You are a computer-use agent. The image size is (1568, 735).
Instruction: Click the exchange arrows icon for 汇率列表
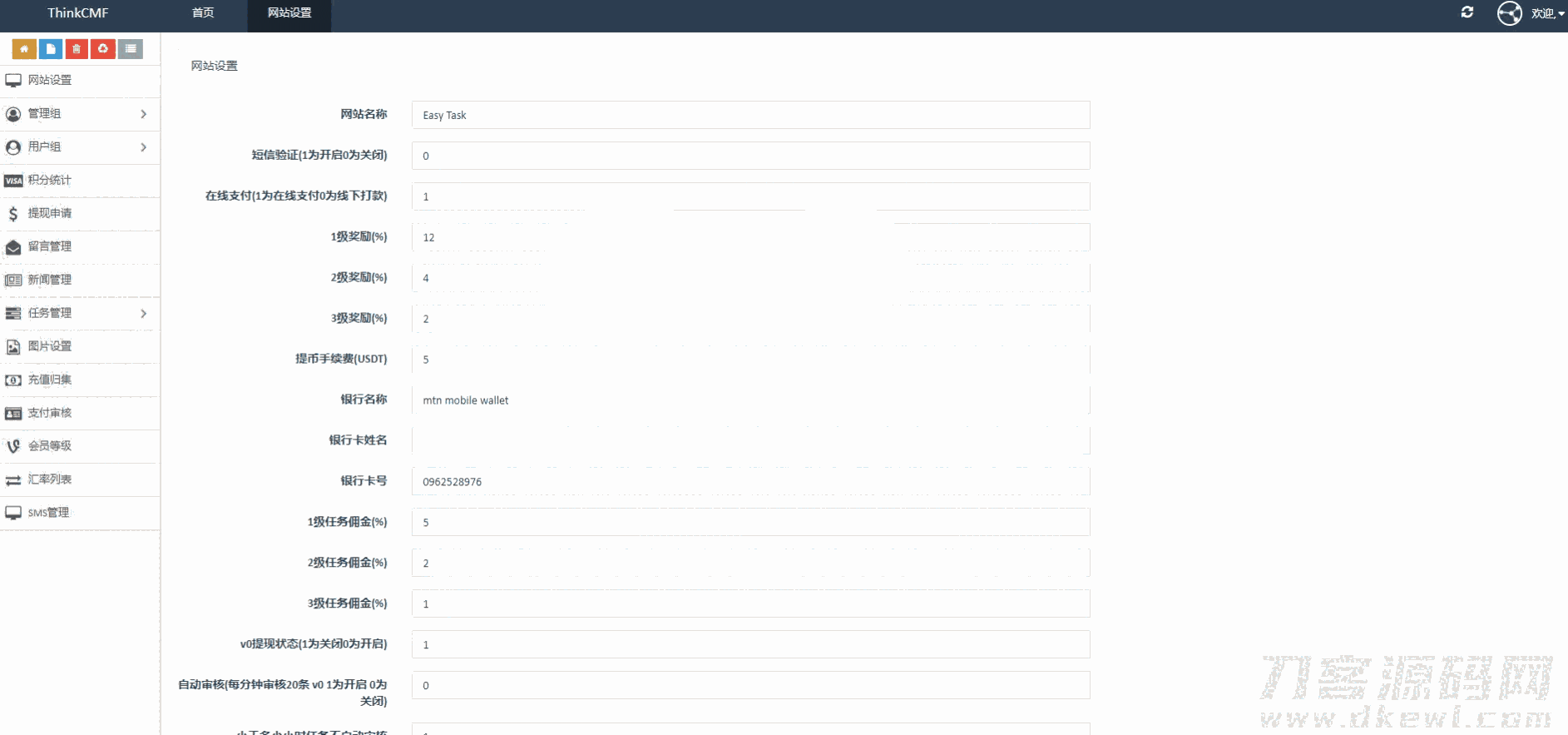pos(13,480)
